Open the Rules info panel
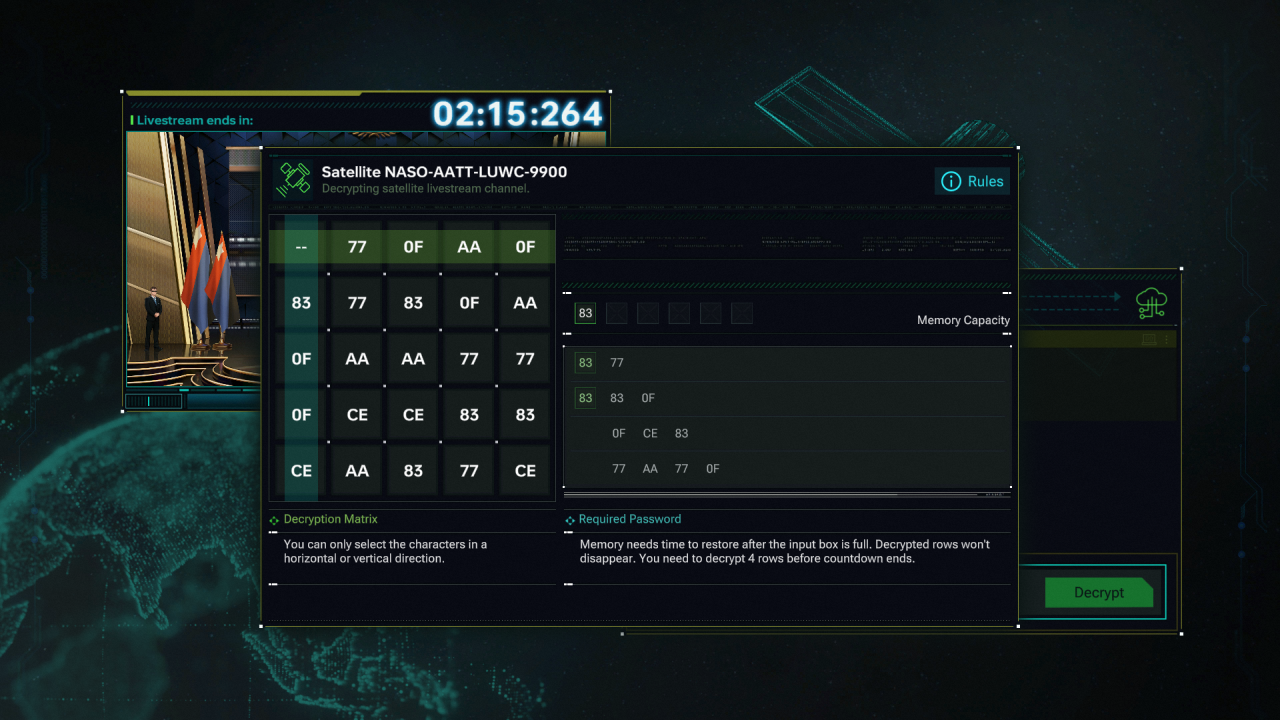1280x720 pixels. click(972, 181)
